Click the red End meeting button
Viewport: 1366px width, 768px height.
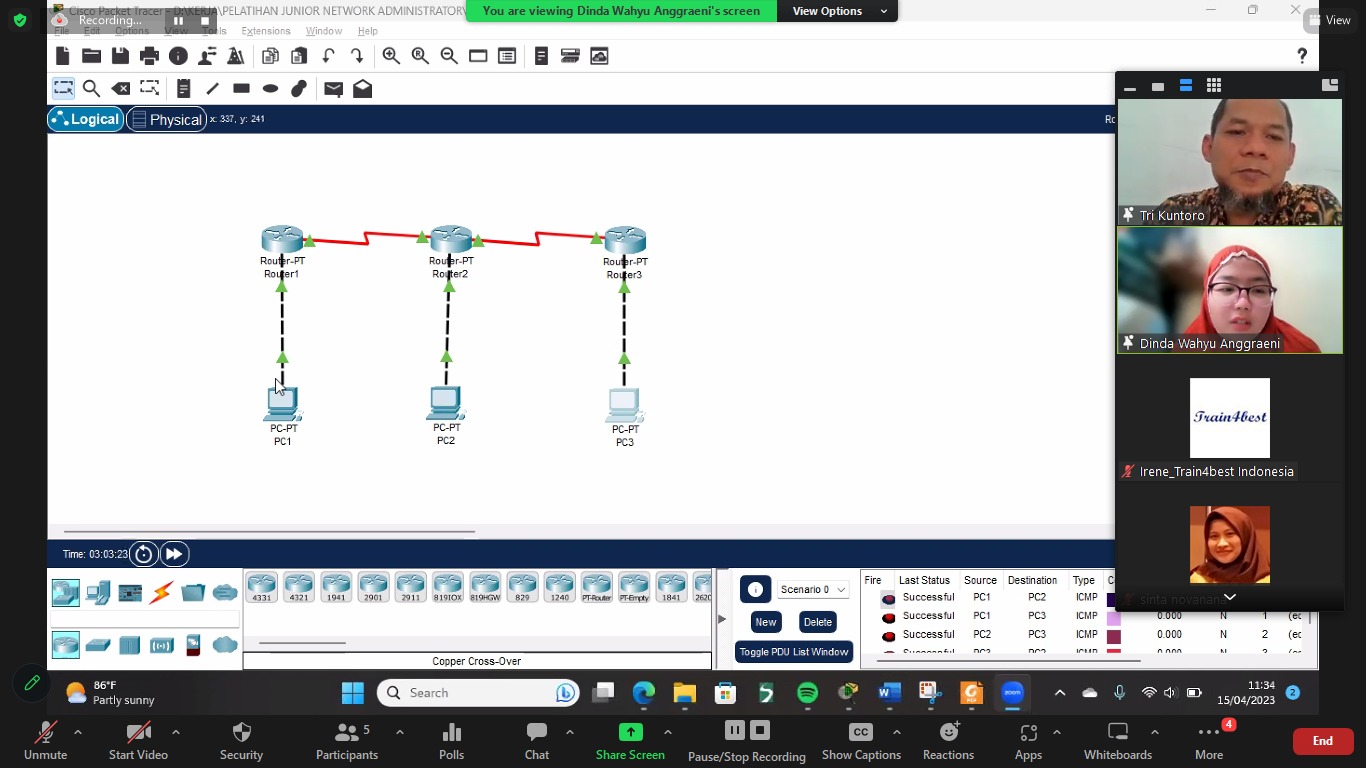pos(1322,741)
